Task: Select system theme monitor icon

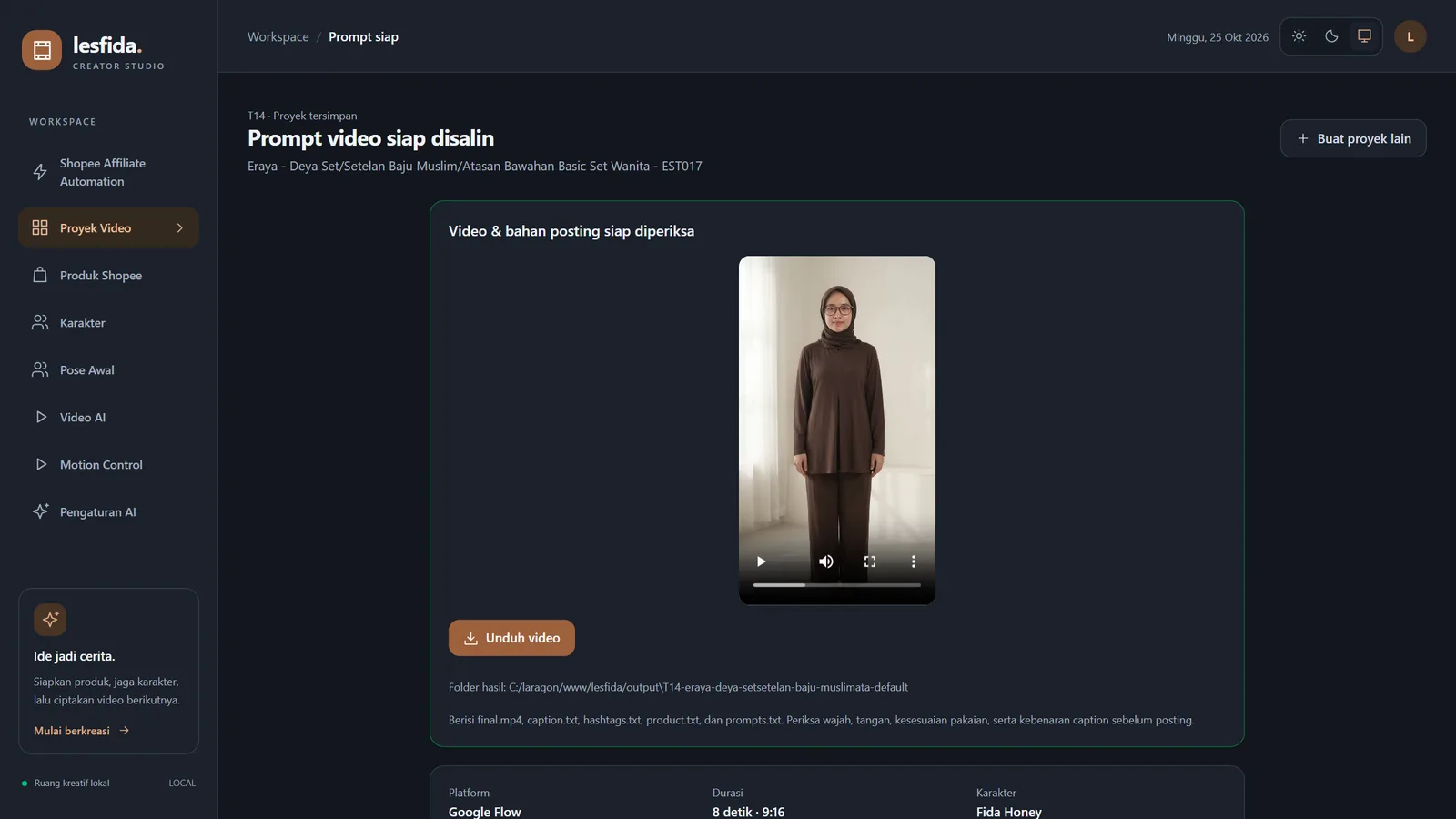Action: coord(1364,36)
